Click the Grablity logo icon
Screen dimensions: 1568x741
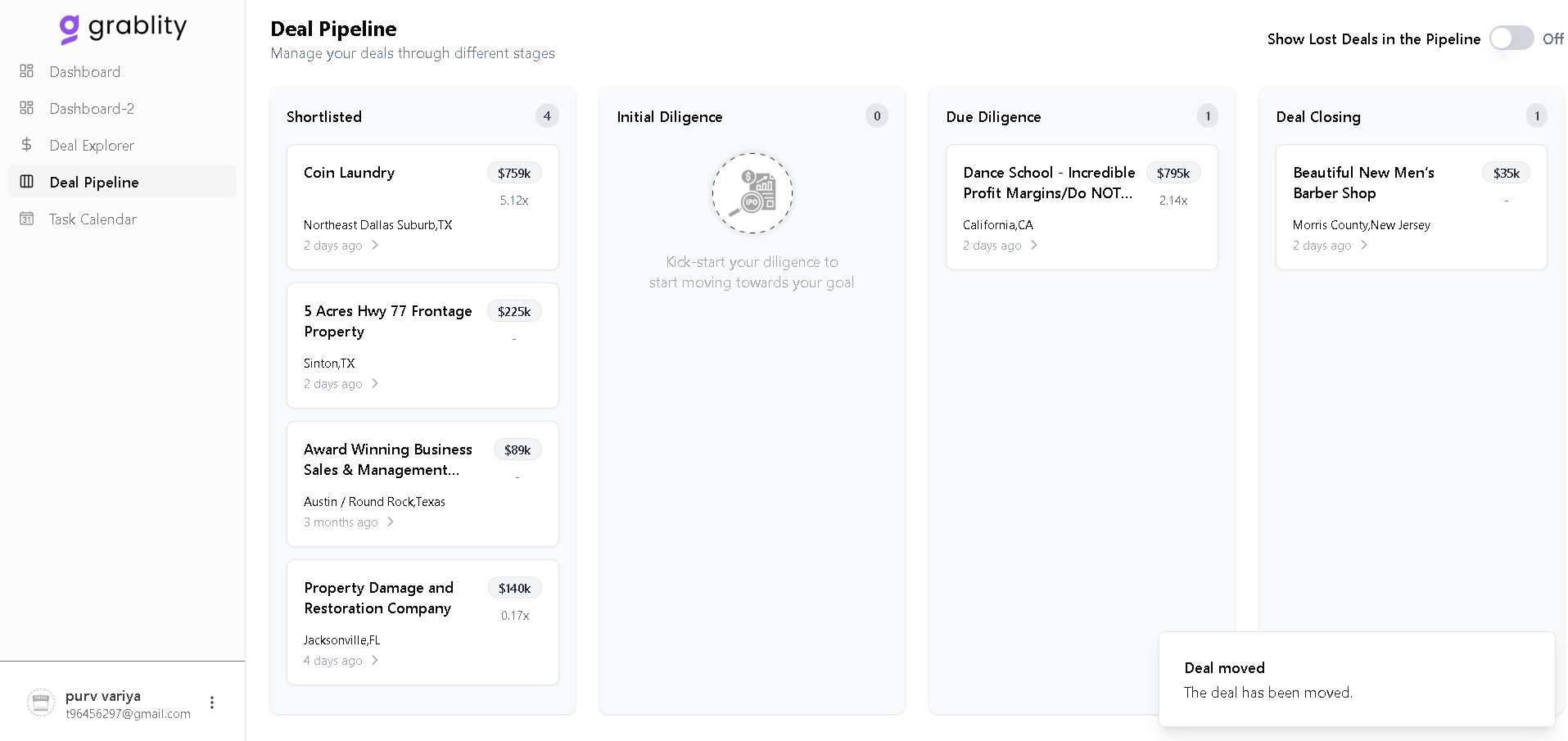70,29
